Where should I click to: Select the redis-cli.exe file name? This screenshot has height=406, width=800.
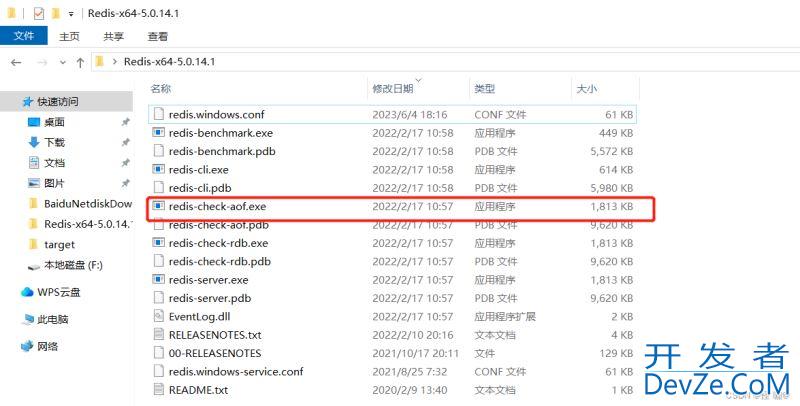[x=198, y=170]
